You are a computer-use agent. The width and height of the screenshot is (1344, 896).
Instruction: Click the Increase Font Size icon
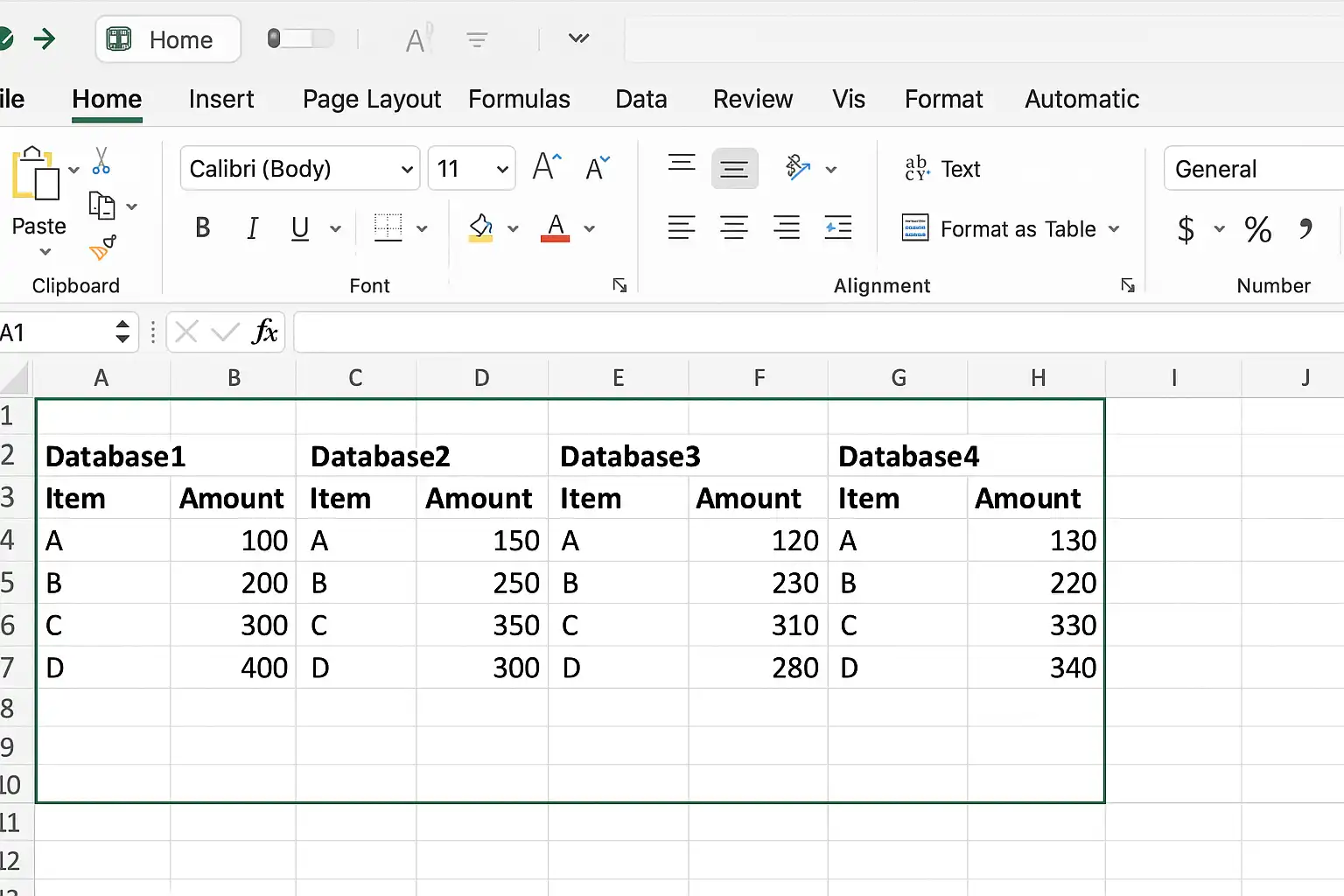(x=547, y=166)
